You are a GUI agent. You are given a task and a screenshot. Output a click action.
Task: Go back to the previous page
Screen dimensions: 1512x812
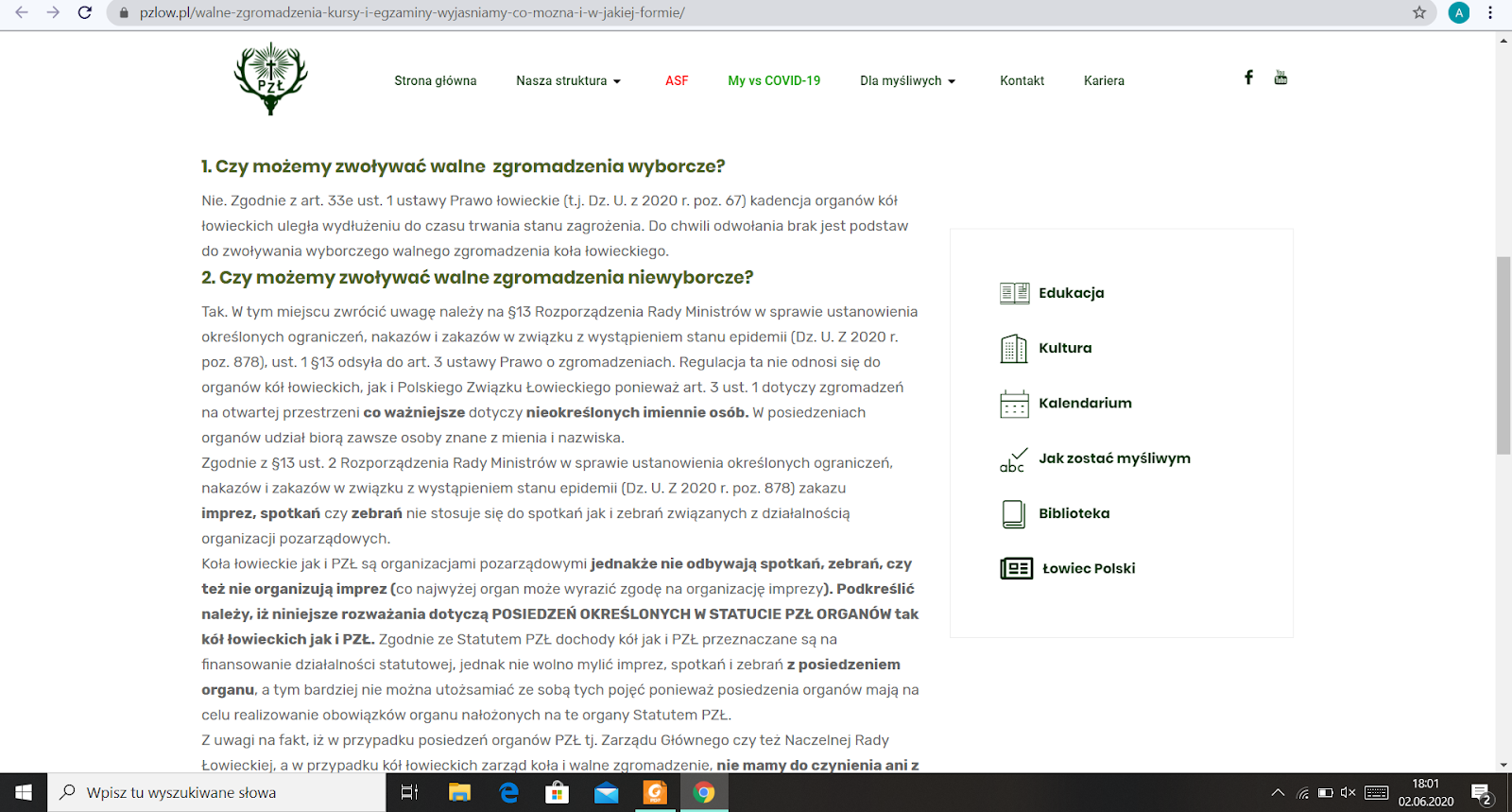22,13
